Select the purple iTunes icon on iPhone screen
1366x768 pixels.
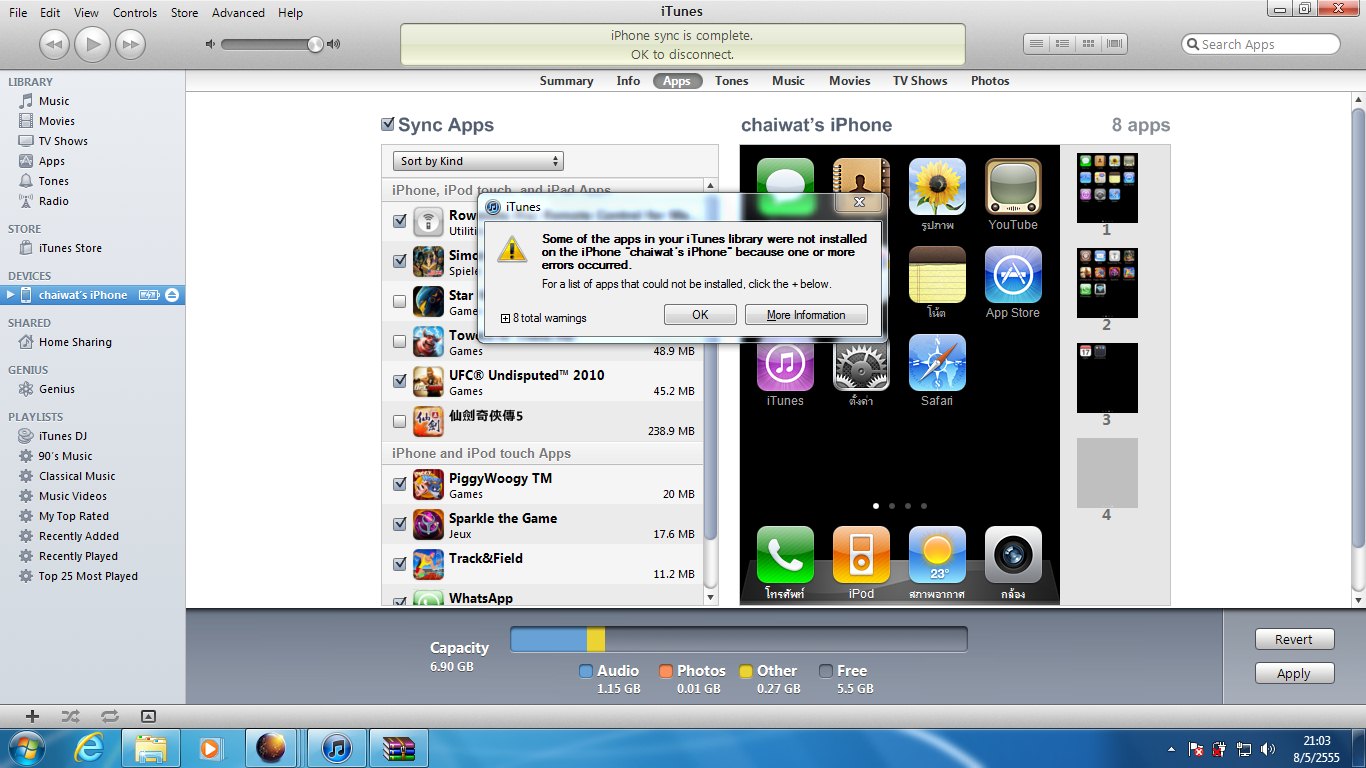[x=785, y=362]
